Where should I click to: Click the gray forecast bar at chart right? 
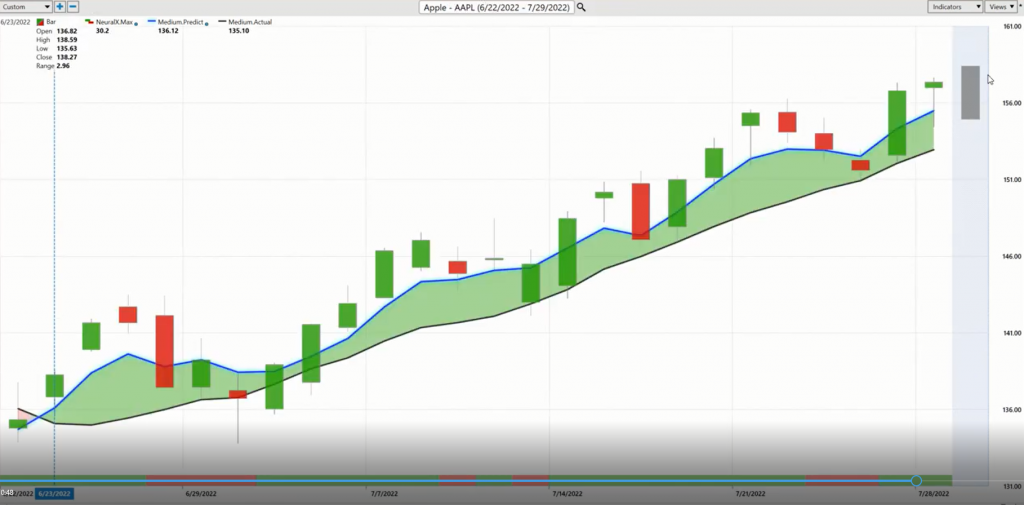click(x=970, y=92)
